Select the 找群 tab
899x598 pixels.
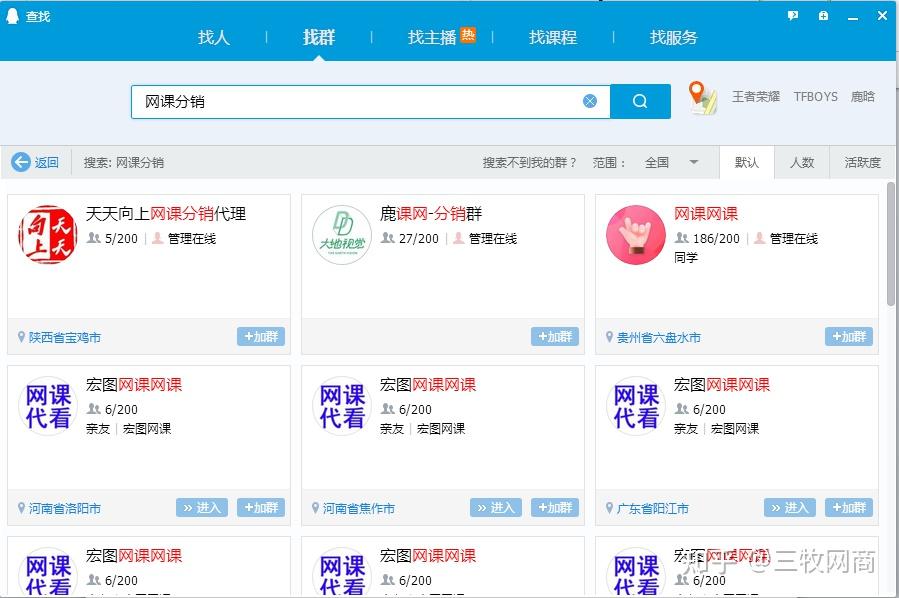pyautogui.click(x=319, y=37)
